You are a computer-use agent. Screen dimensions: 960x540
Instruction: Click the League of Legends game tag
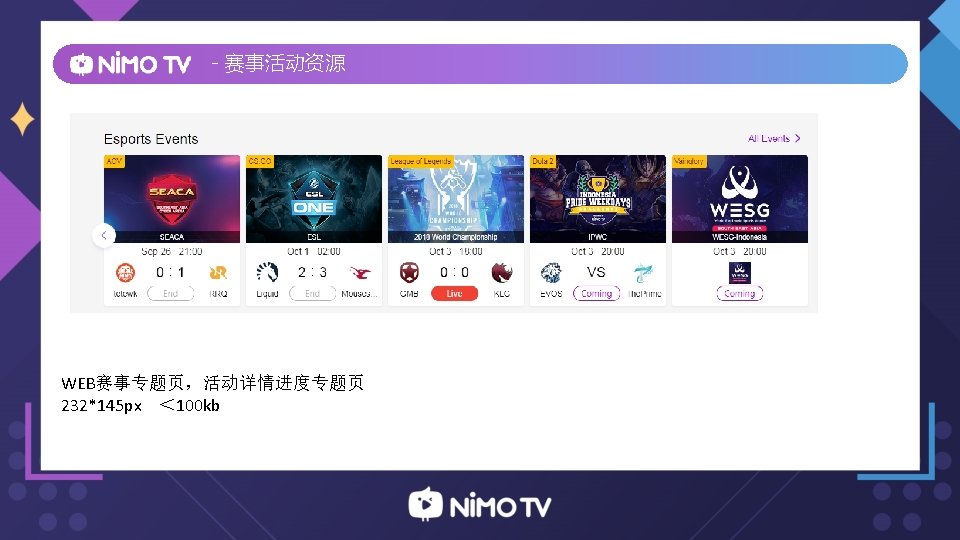[x=421, y=161]
